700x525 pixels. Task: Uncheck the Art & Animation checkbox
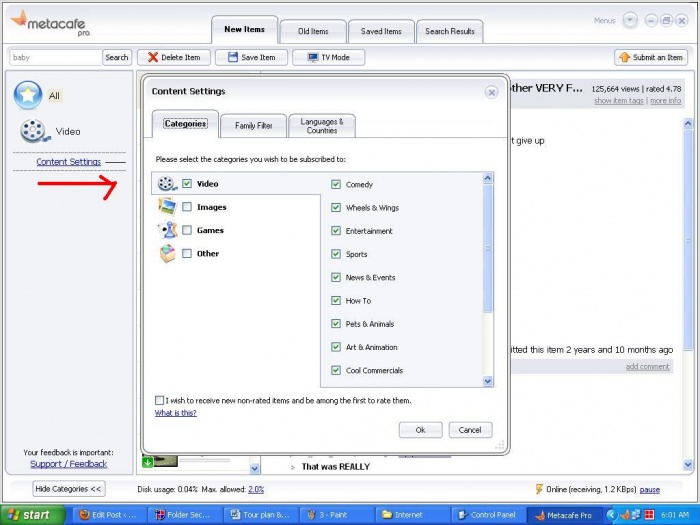pyautogui.click(x=336, y=347)
